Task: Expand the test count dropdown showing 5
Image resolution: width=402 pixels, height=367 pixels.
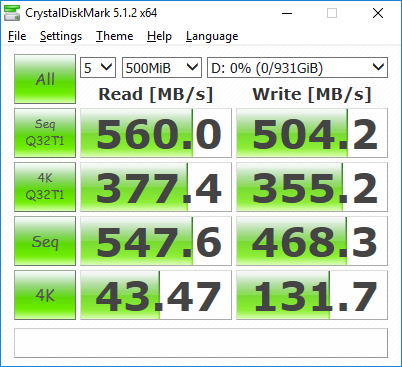Action: pos(98,68)
